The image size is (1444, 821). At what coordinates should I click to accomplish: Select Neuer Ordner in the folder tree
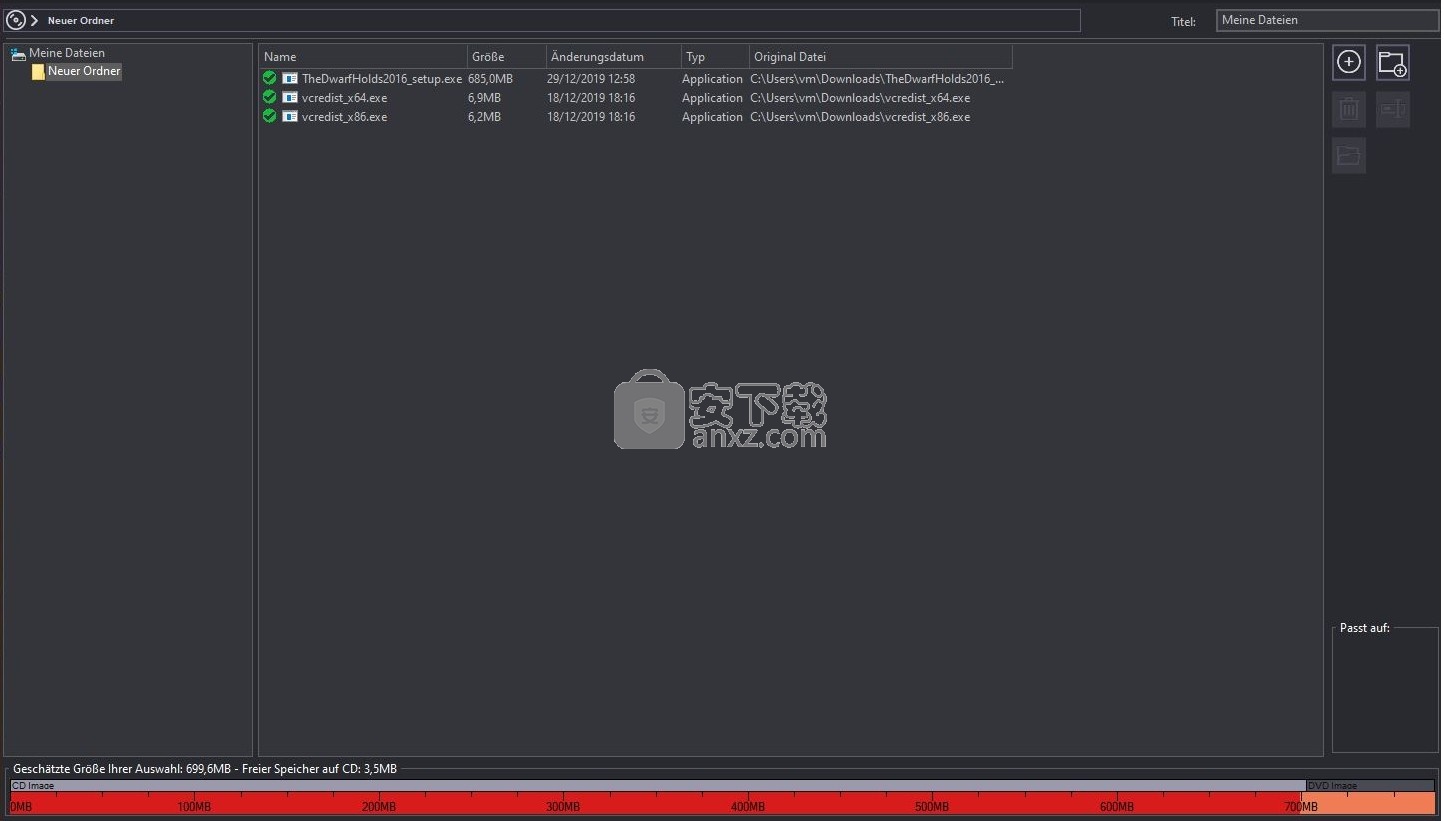[84, 71]
